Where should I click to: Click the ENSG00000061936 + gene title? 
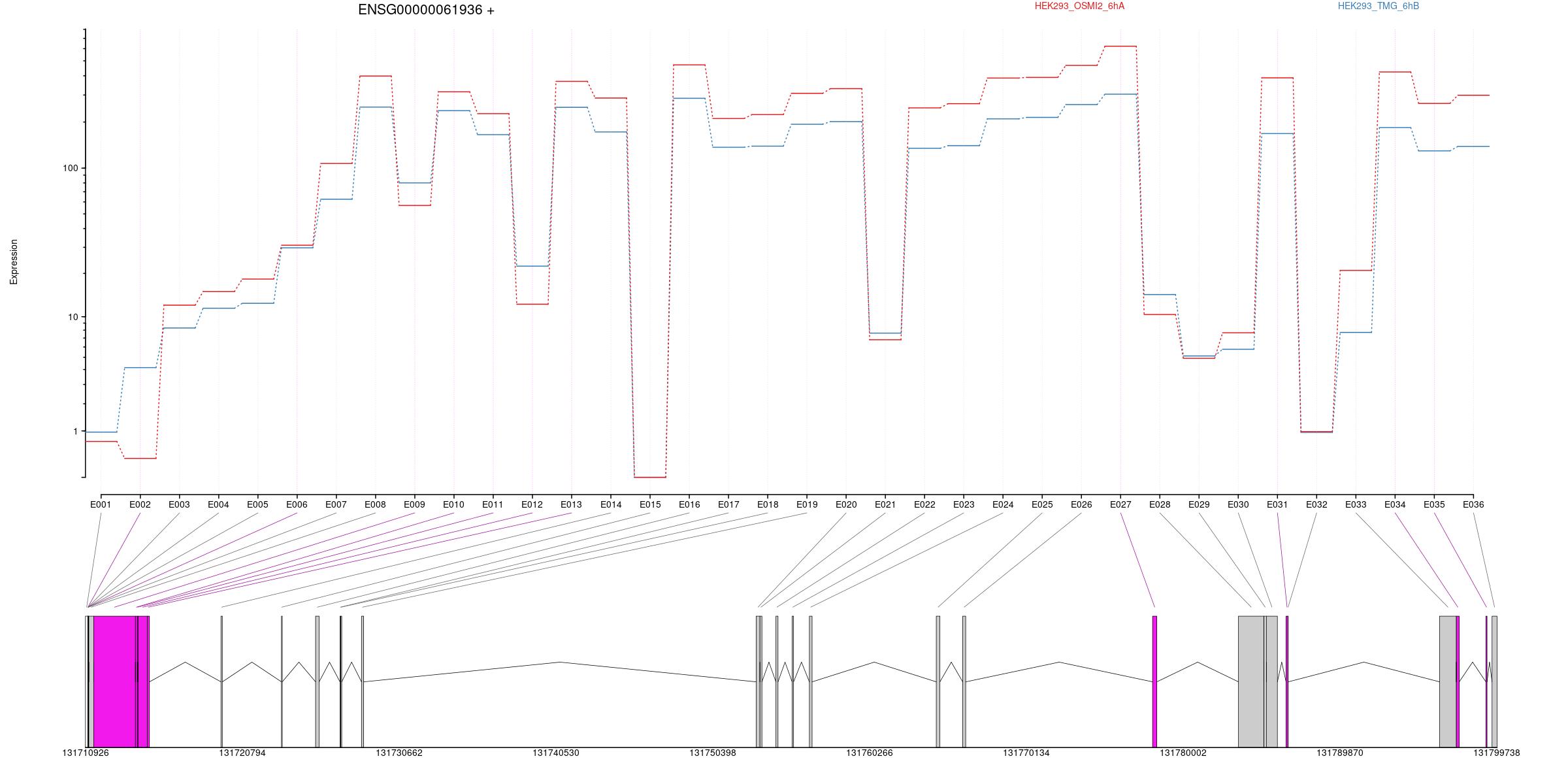point(426,10)
